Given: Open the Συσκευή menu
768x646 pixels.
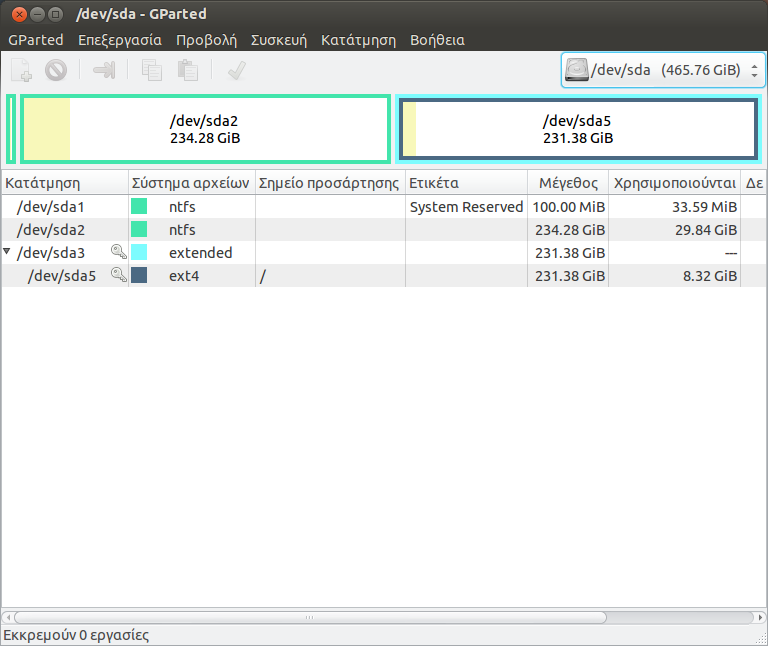Looking at the screenshot, I should pyautogui.click(x=279, y=40).
